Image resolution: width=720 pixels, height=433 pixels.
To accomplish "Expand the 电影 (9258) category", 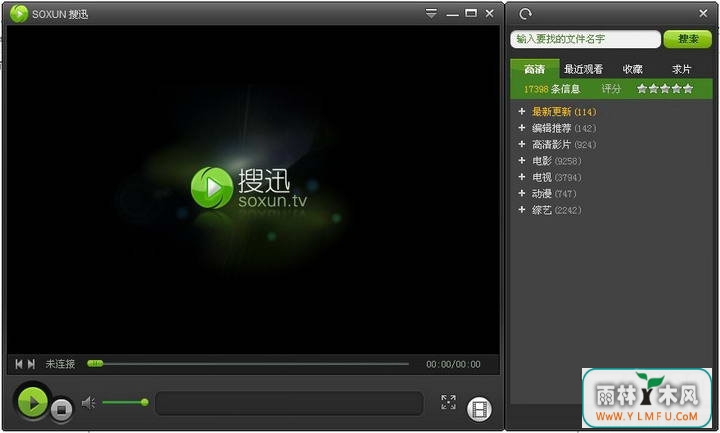I will click(522, 160).
